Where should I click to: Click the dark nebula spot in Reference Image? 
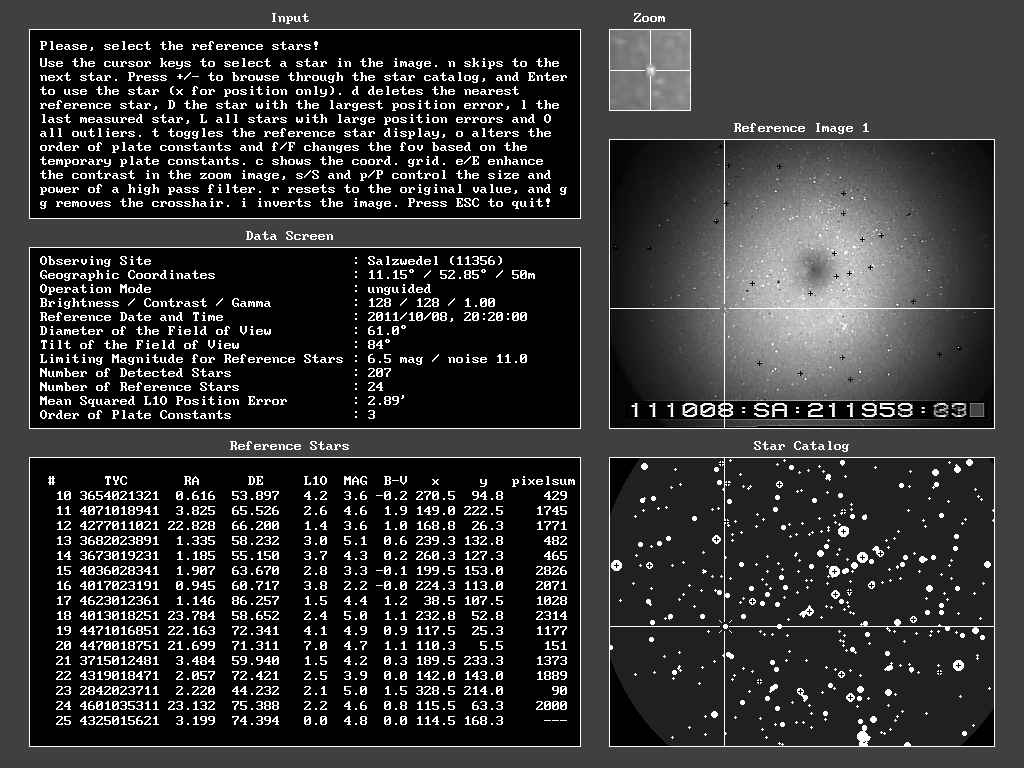tap(810, 267)
